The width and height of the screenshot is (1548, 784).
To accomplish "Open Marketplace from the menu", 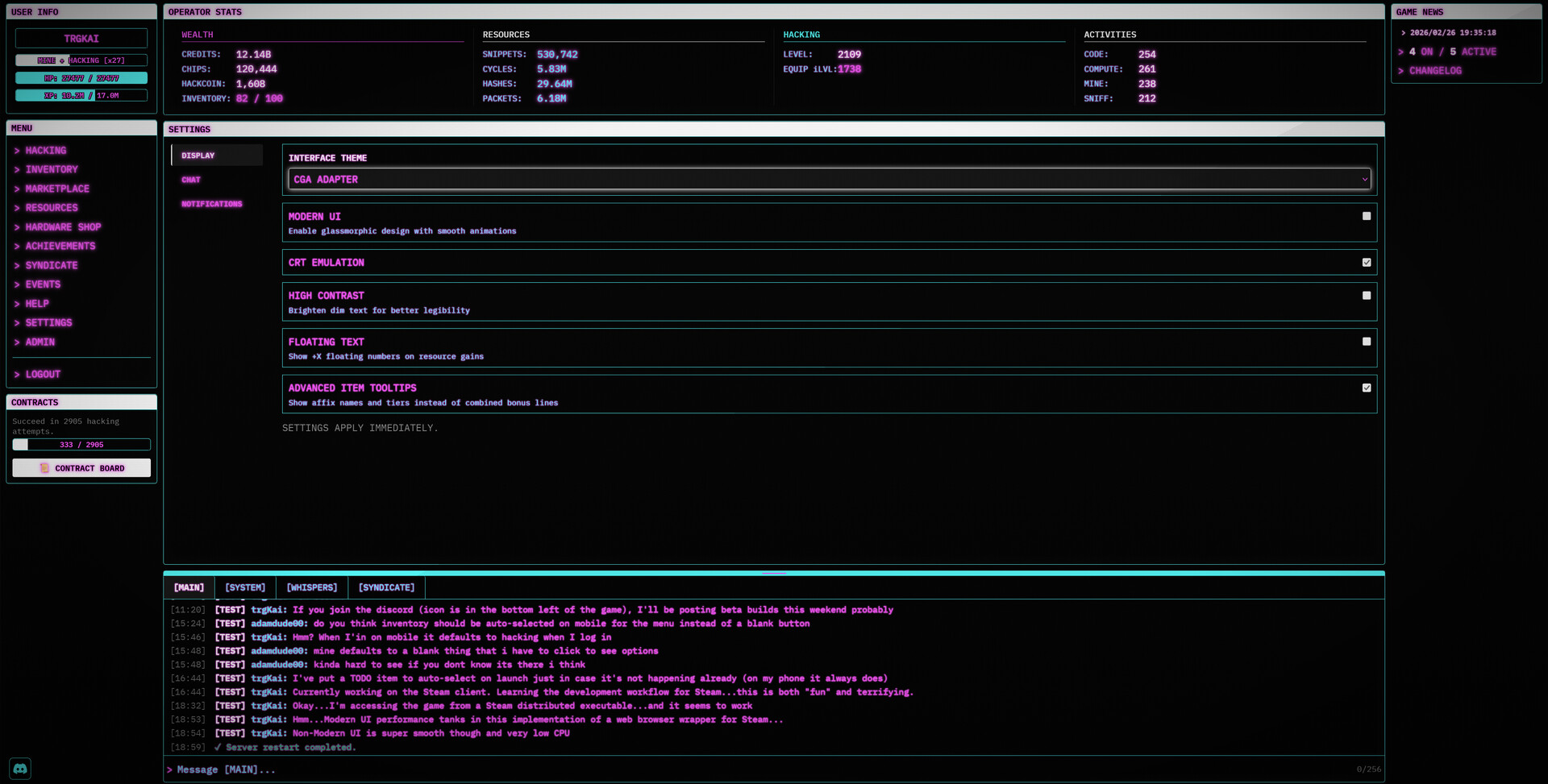I will [x=57, y=189].
